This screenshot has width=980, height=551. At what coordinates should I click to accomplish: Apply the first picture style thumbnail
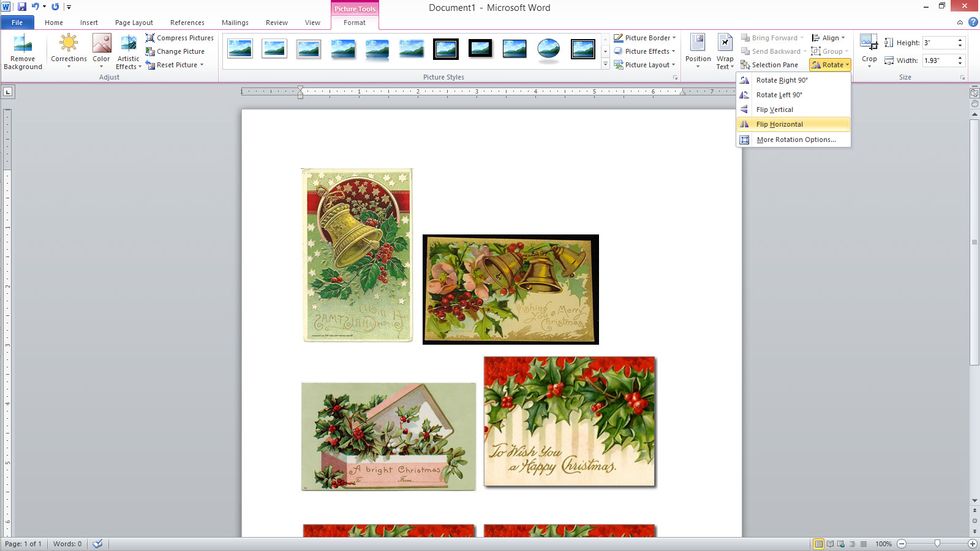click(240, 48)
